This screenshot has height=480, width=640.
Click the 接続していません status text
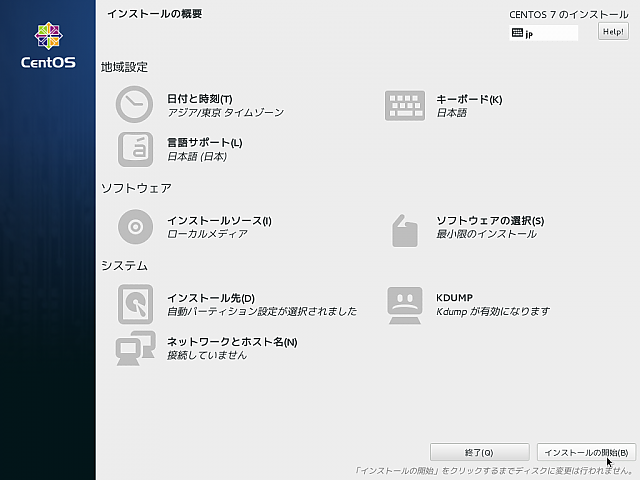[x=207, y=356]
